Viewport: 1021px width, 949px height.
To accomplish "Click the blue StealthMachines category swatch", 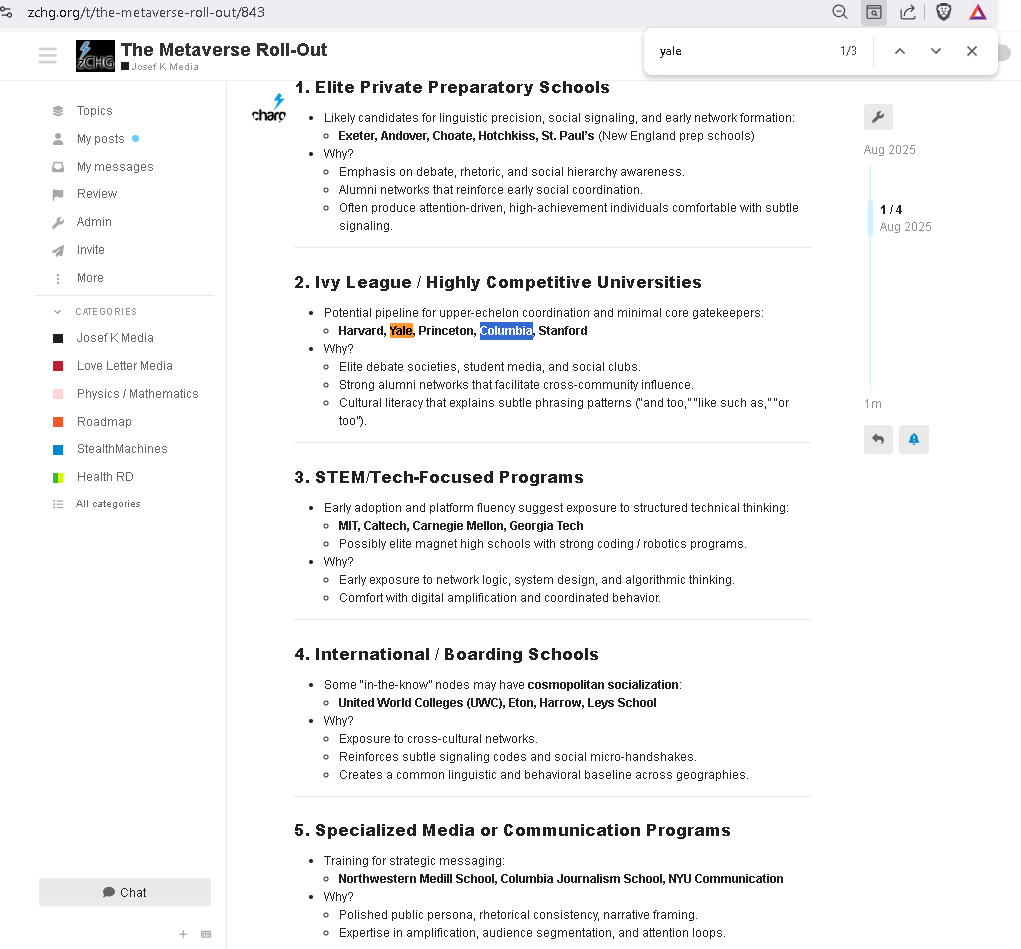I will point(58,450).
